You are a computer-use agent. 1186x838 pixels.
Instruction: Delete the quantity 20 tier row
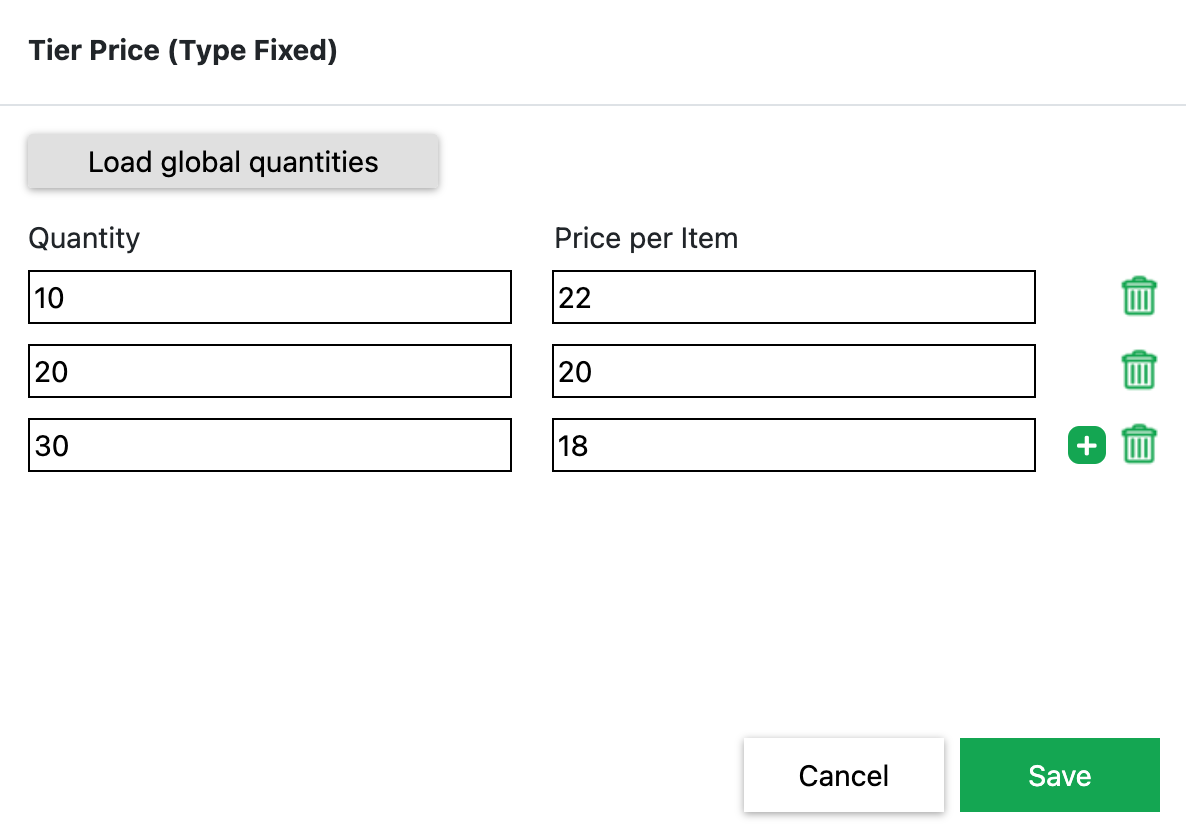1138,371
